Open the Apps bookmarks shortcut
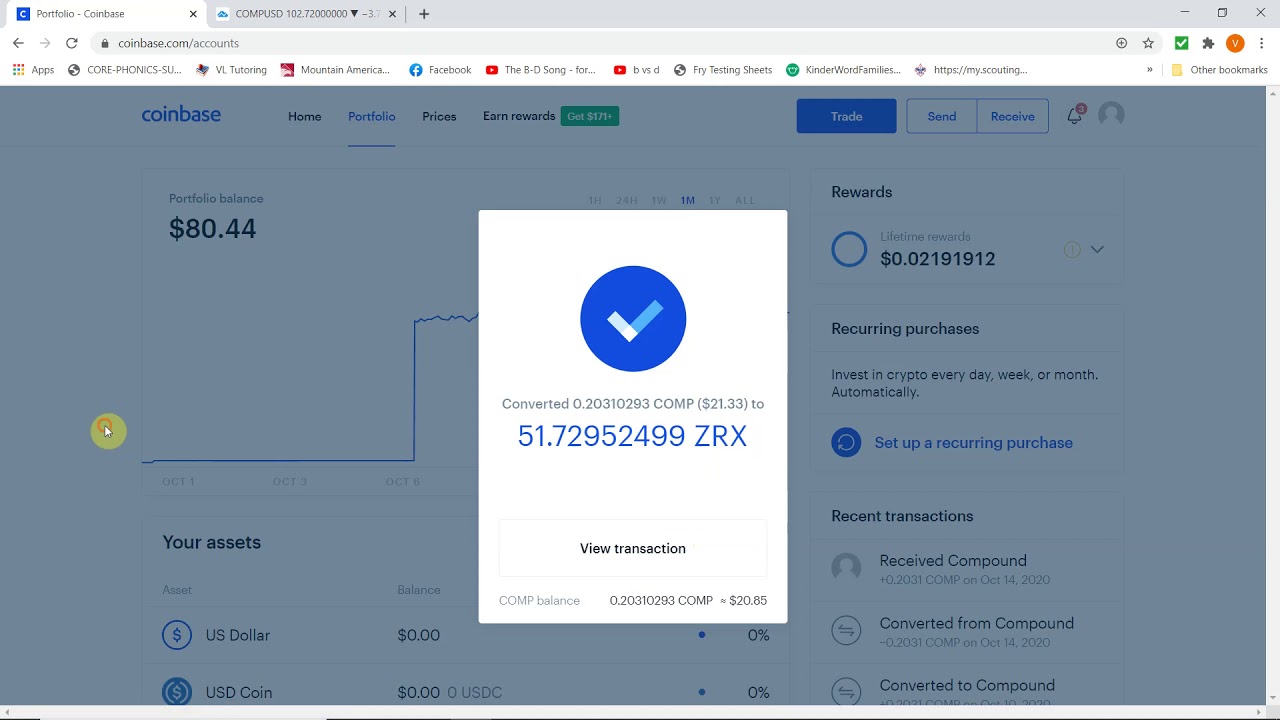The width and height of the screenshot is (1280, 720). point(34,70)
